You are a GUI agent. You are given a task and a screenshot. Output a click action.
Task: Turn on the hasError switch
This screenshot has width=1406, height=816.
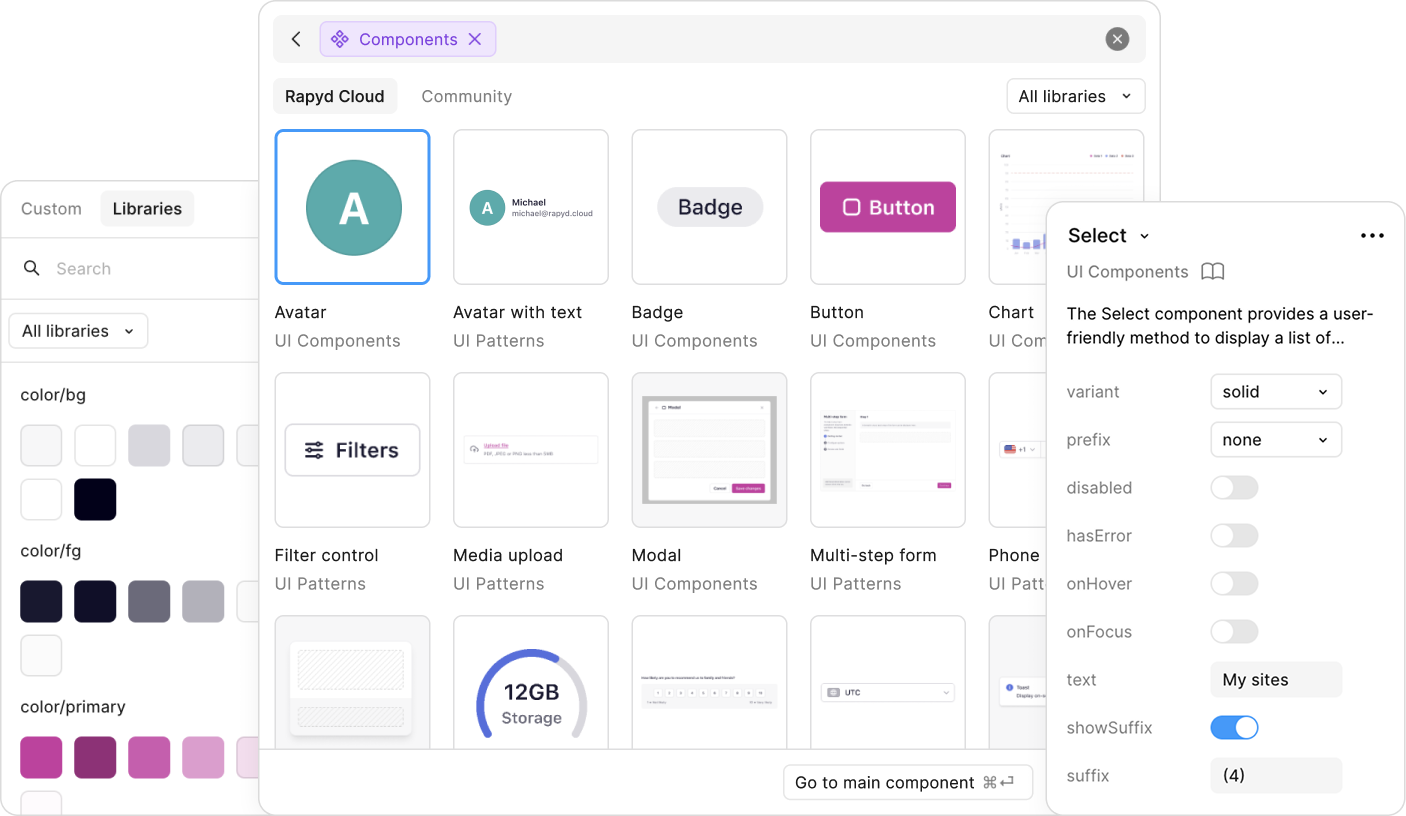1234,536
